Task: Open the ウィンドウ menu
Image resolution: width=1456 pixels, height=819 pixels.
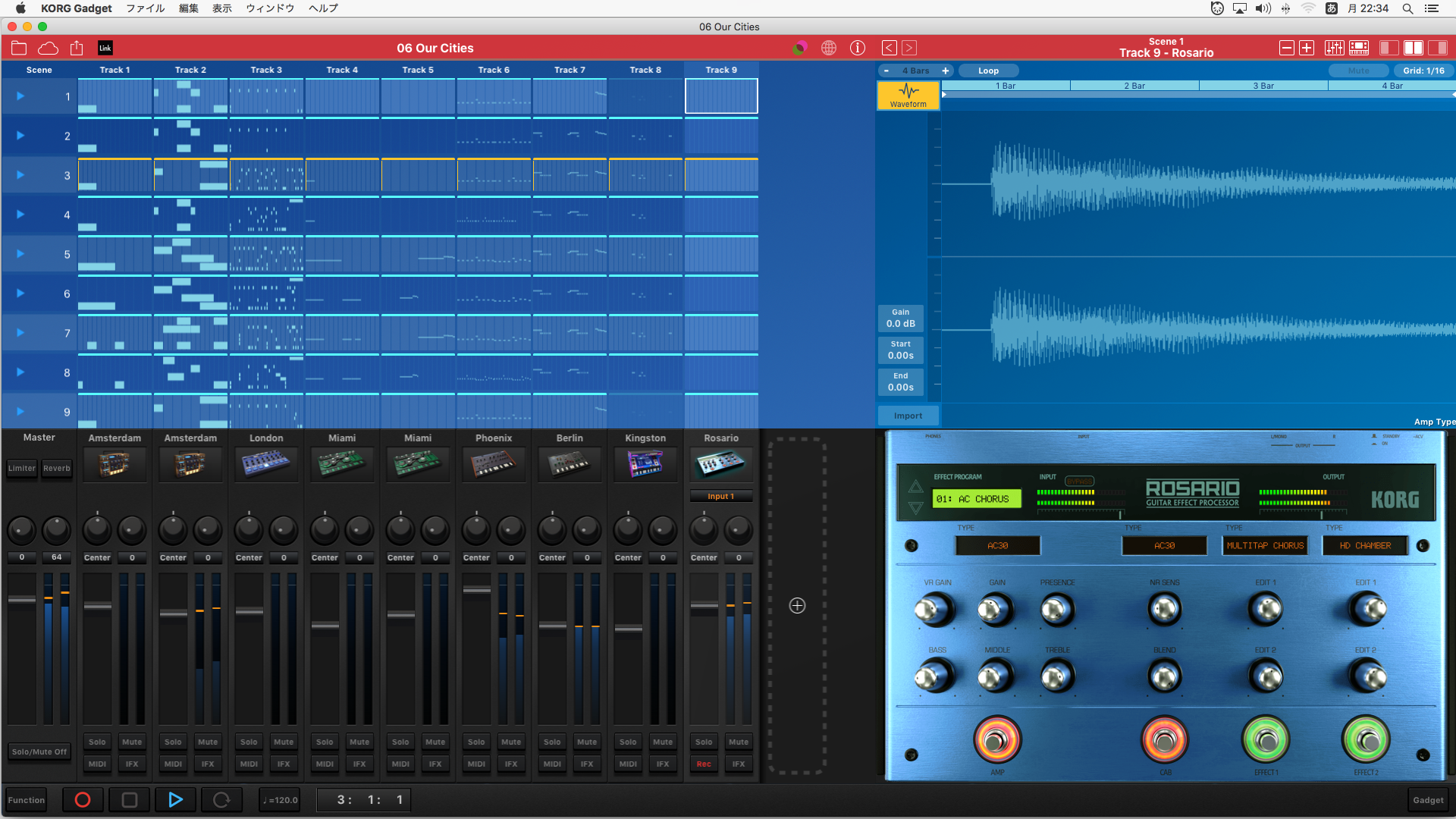Action: point(270,8)
